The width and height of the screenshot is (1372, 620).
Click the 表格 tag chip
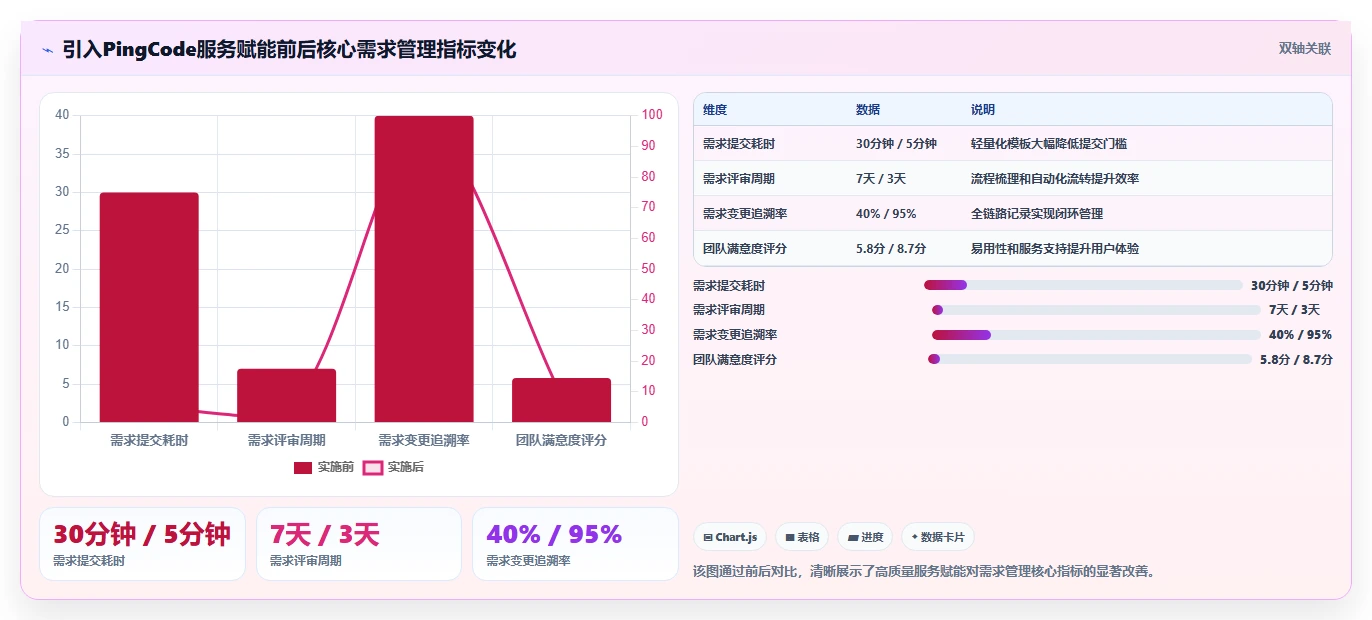click(x=802, y=537)
